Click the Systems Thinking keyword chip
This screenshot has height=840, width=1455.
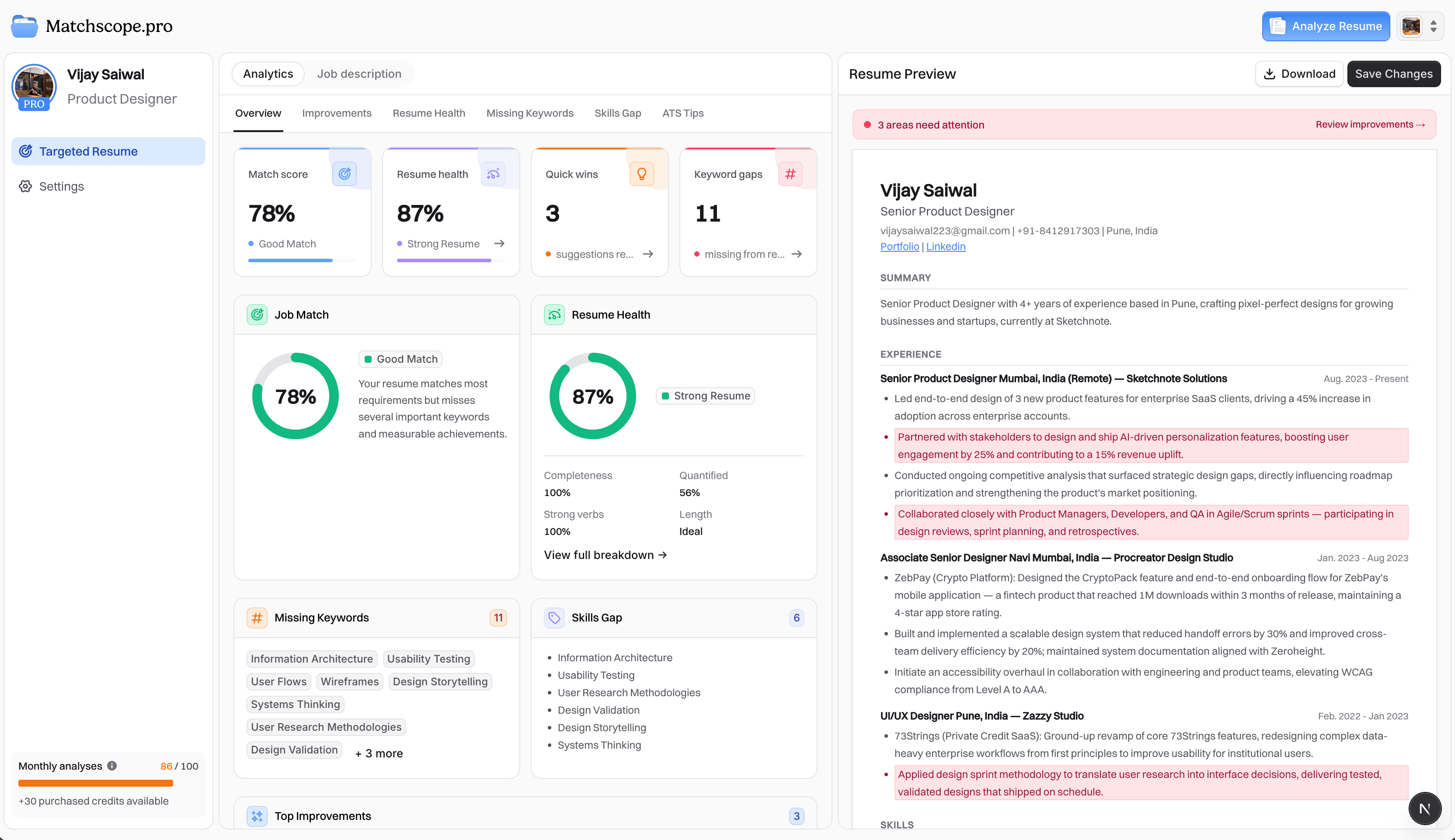pos(296,704)
